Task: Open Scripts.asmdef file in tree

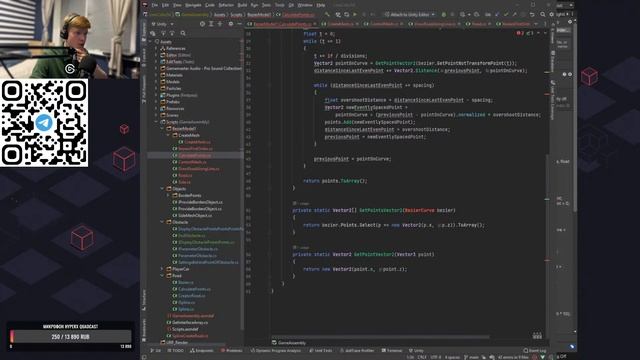Action: coord(182,329)
